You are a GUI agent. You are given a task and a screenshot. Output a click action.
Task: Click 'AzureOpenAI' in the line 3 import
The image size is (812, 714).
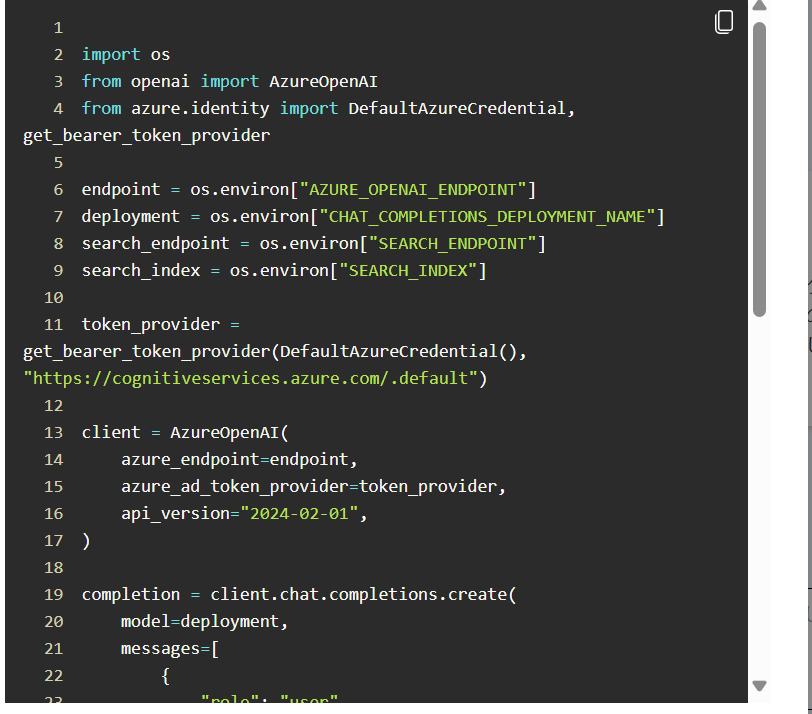pyautogui.click(x=323, y=81)
